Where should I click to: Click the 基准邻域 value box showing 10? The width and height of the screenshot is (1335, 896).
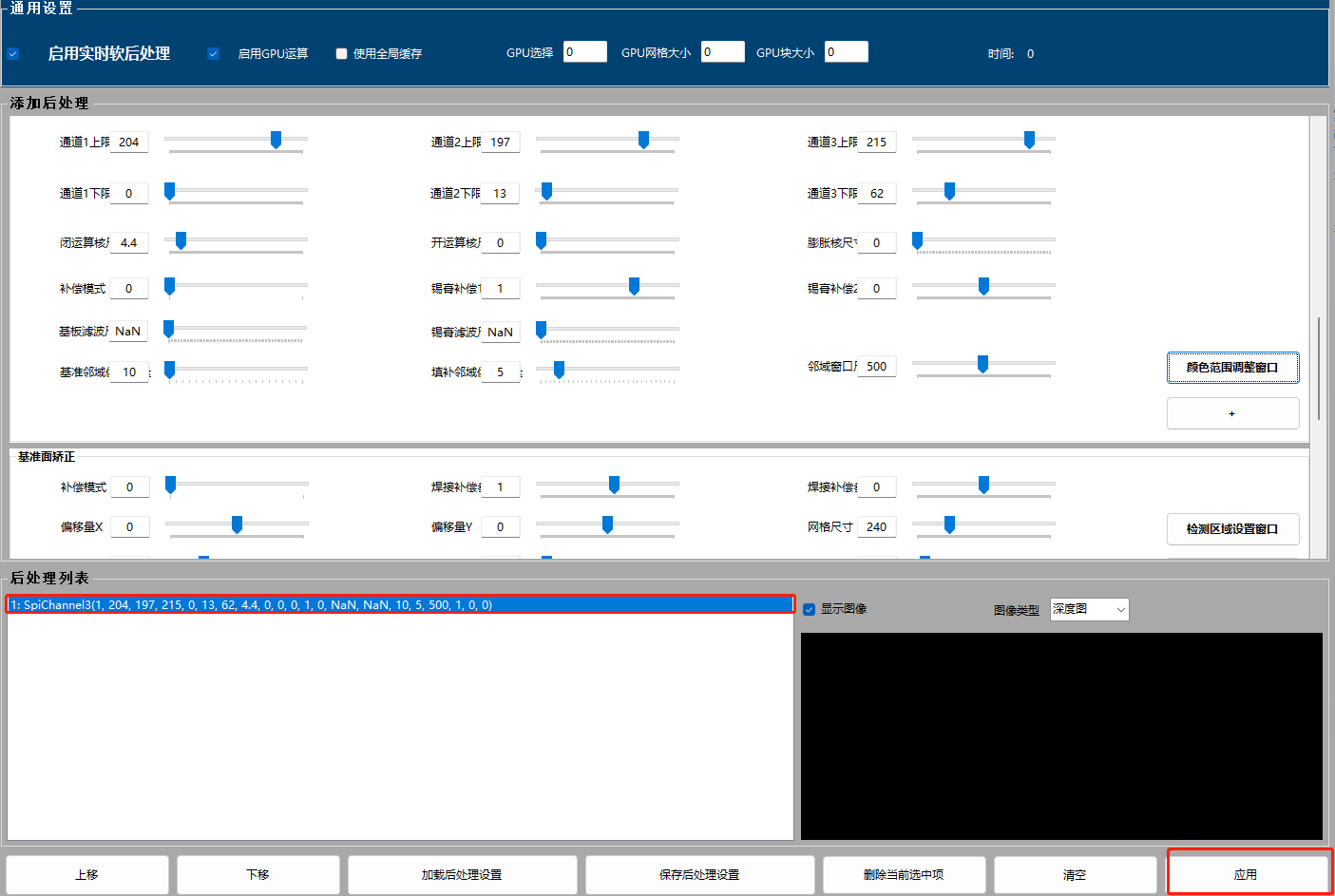129,372
